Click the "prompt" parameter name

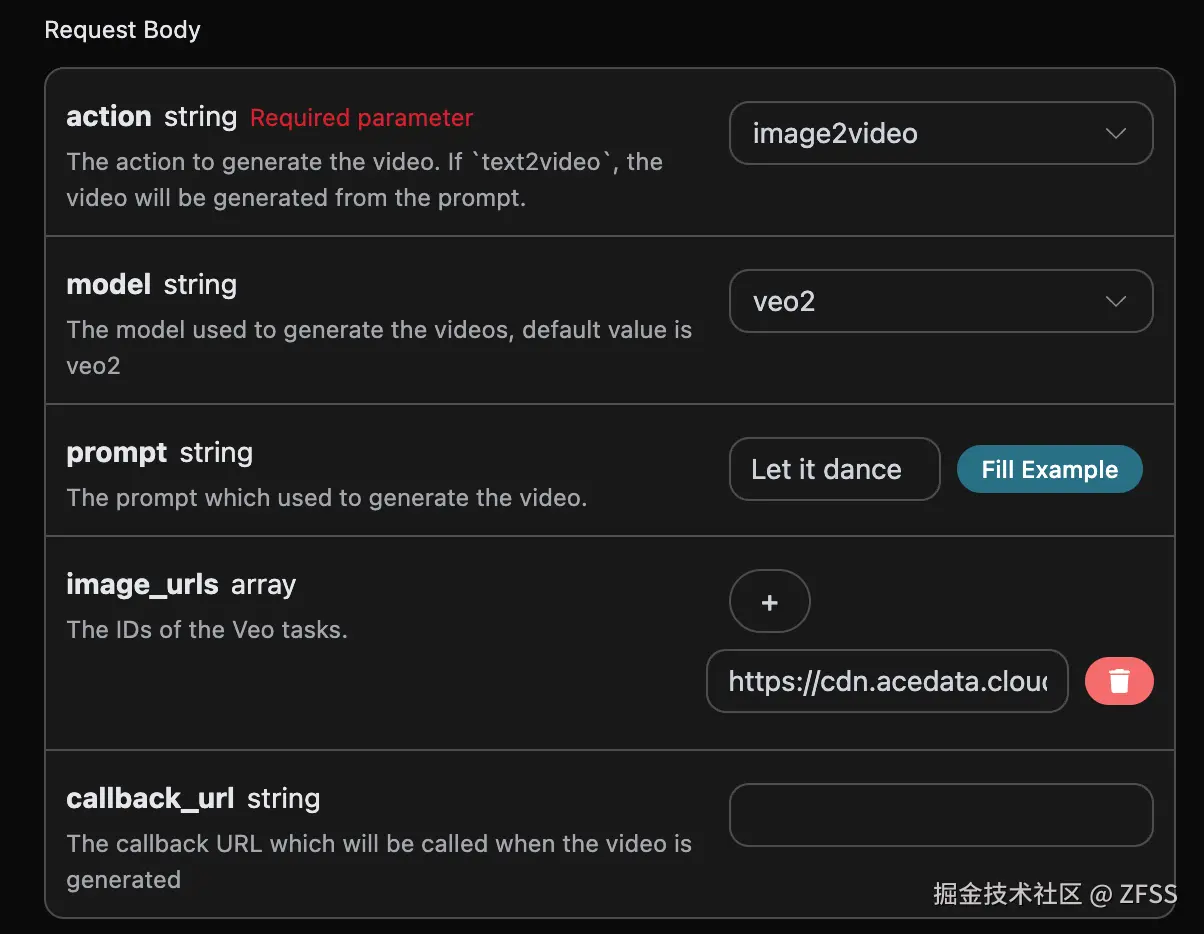click(116, 453)
